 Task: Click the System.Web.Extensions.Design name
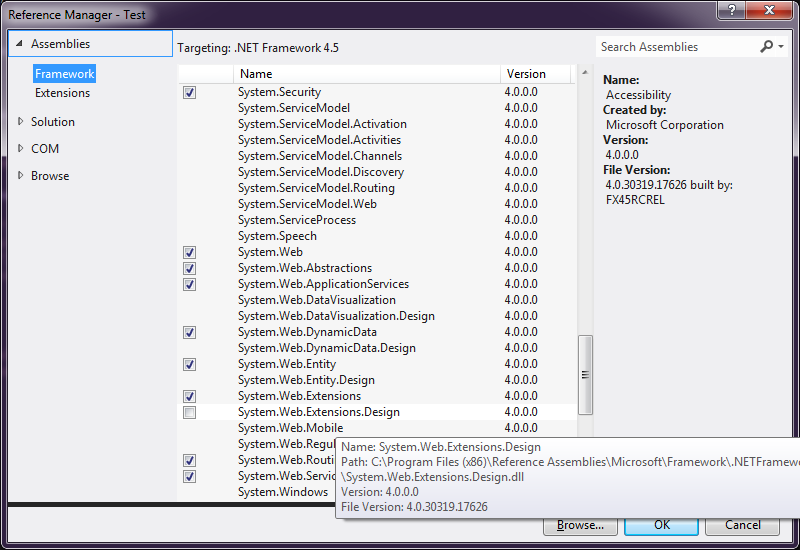pyautogui.click(x=318, y=412)
